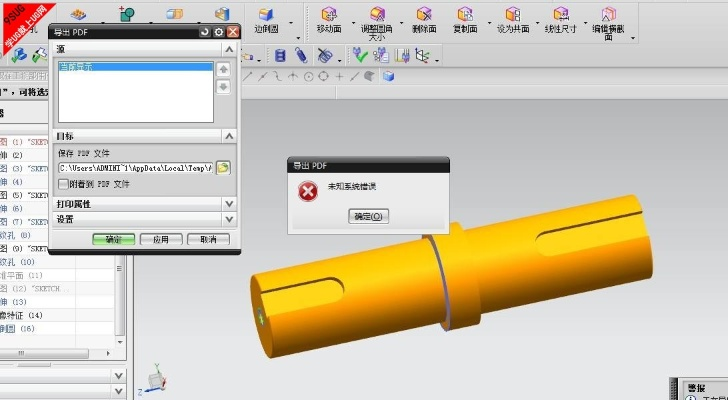Click the 移动面 (Move Face) icon
Screen dimensions: 728x400
tap(330, 14)
